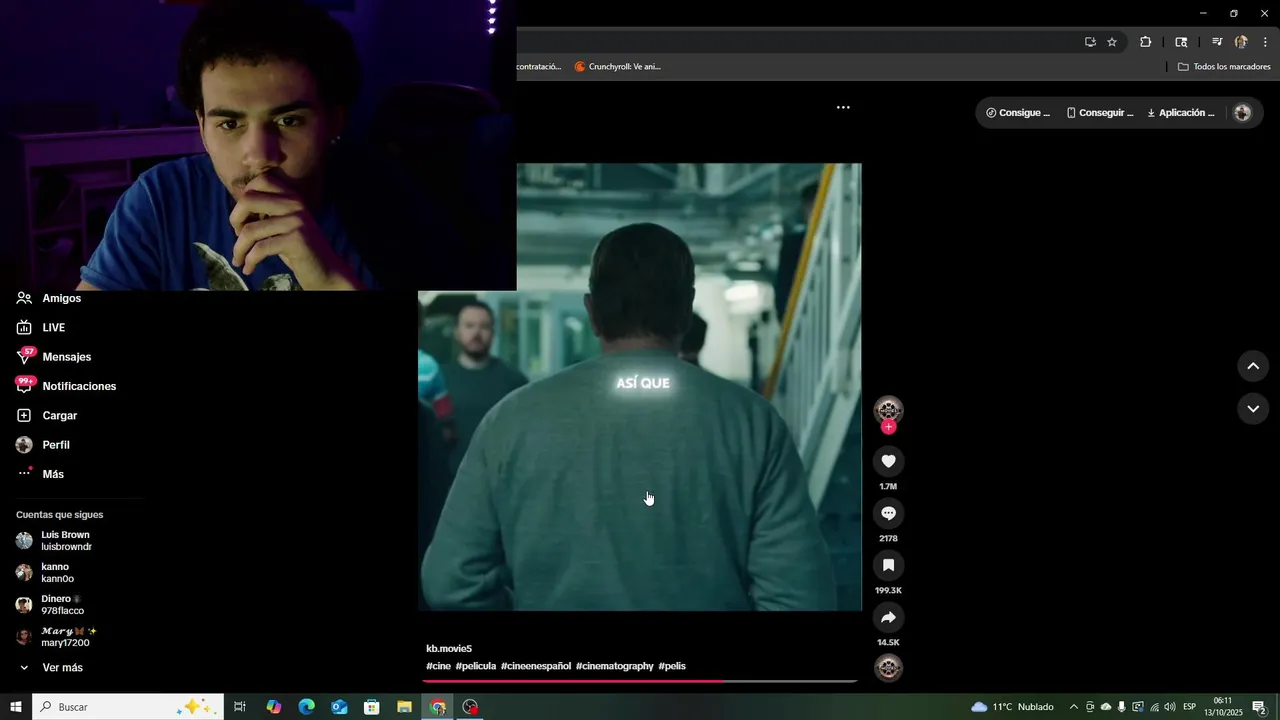Expand Ver más followed accounts

click(50, 668)
